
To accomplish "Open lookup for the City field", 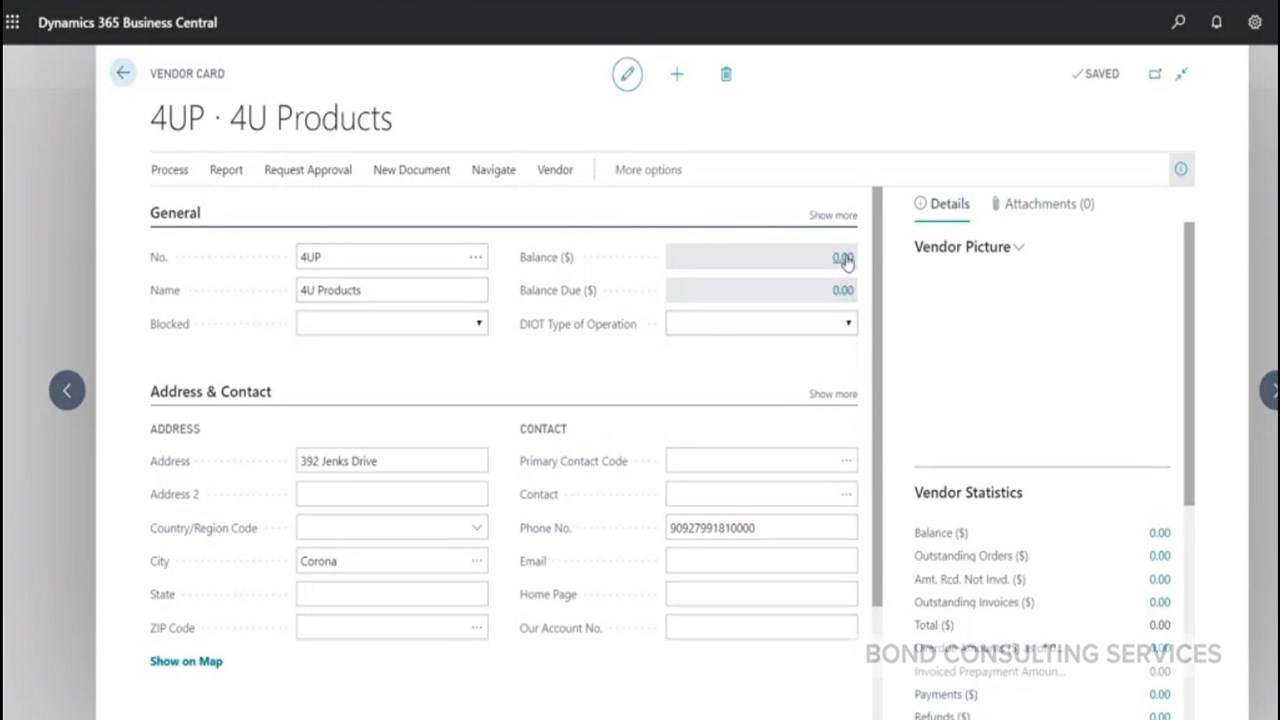I will click(476, 561).
